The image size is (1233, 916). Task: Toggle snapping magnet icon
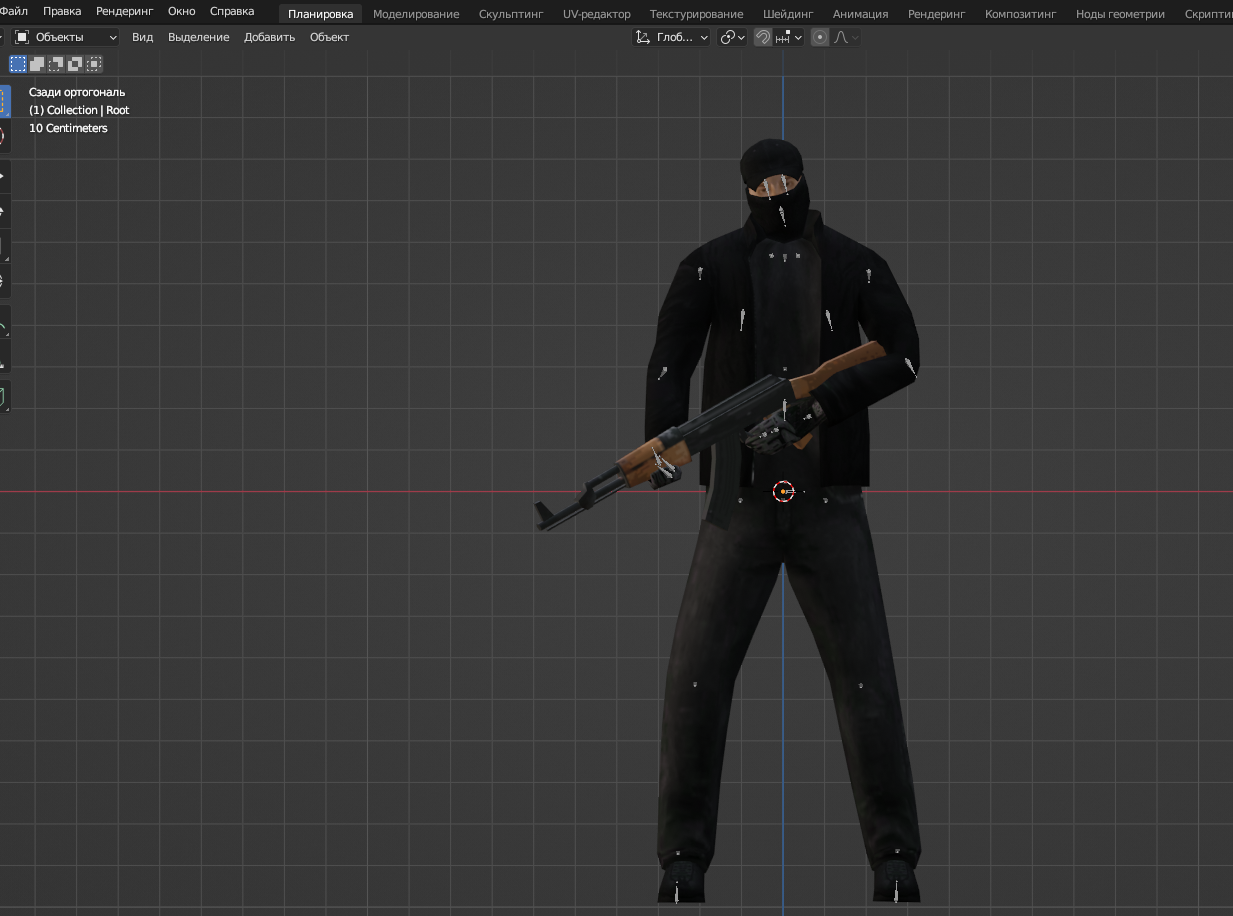pos(763,37)
